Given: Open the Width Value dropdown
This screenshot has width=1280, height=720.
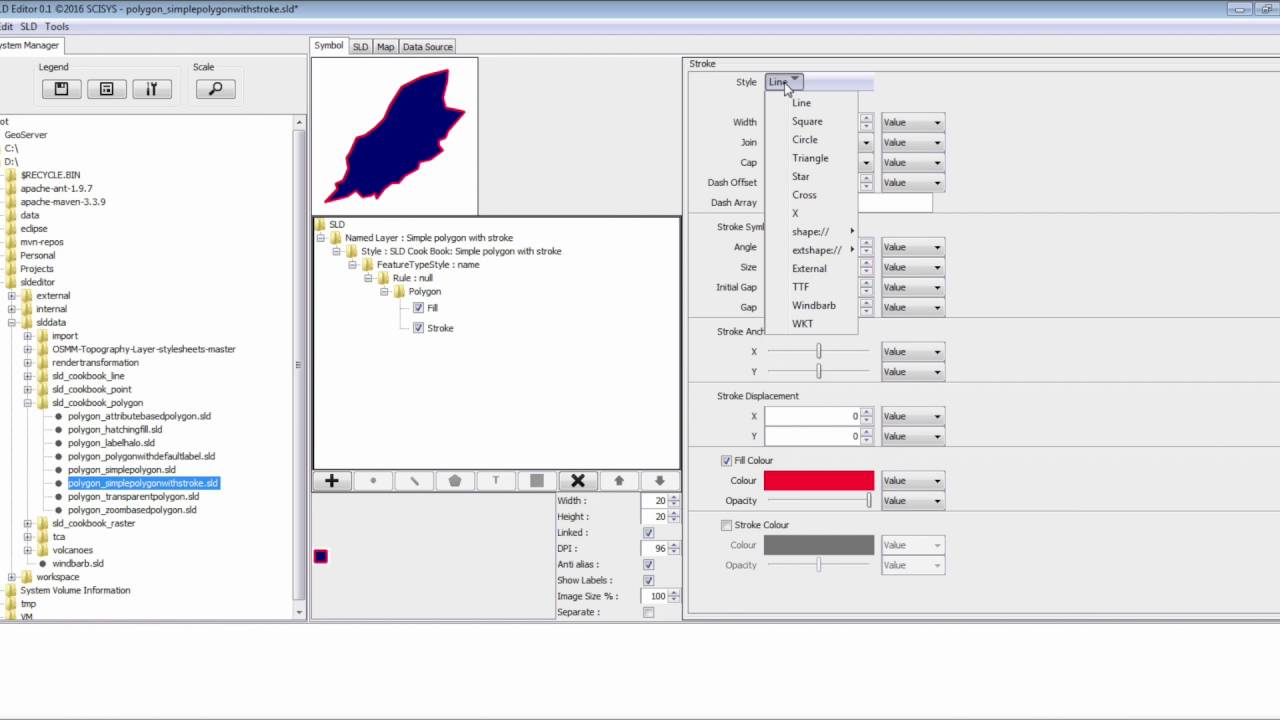Looking at the screenshot, I should pyautogui.click(x=912, y=122).
